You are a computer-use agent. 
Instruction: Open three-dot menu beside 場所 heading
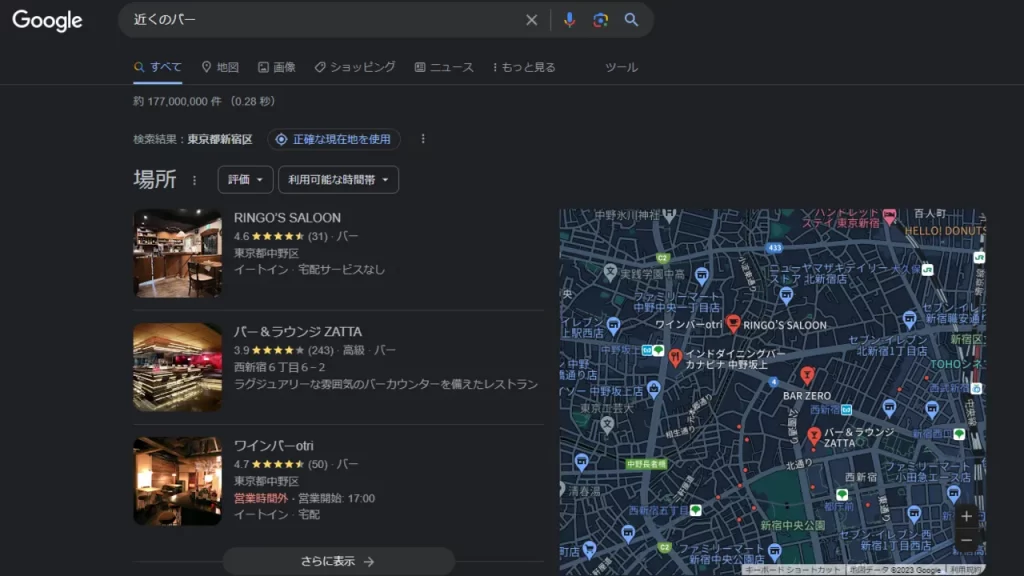[194, 180]
